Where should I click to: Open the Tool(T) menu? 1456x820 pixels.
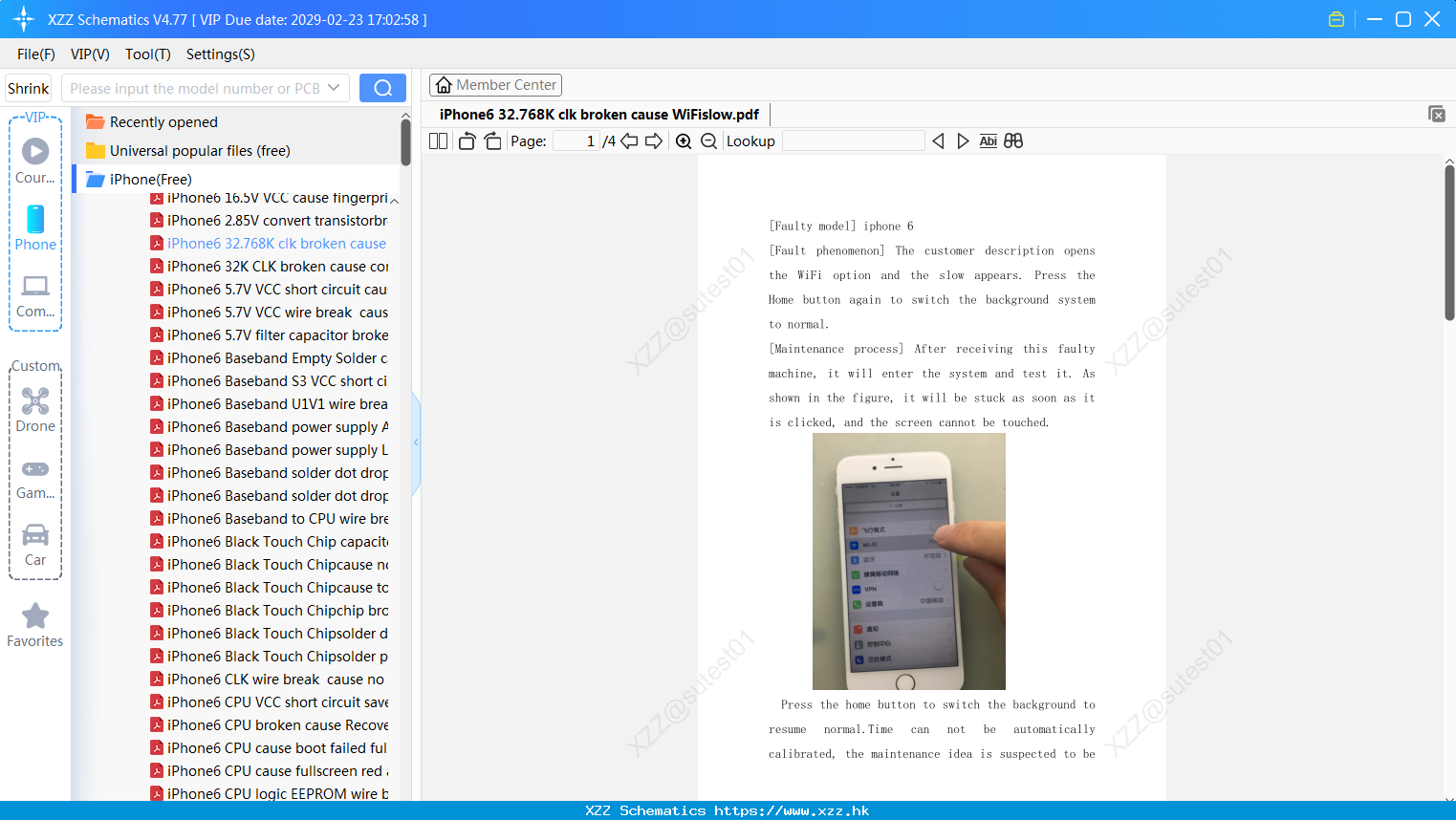pyautogui.click(x=148, y=54)
